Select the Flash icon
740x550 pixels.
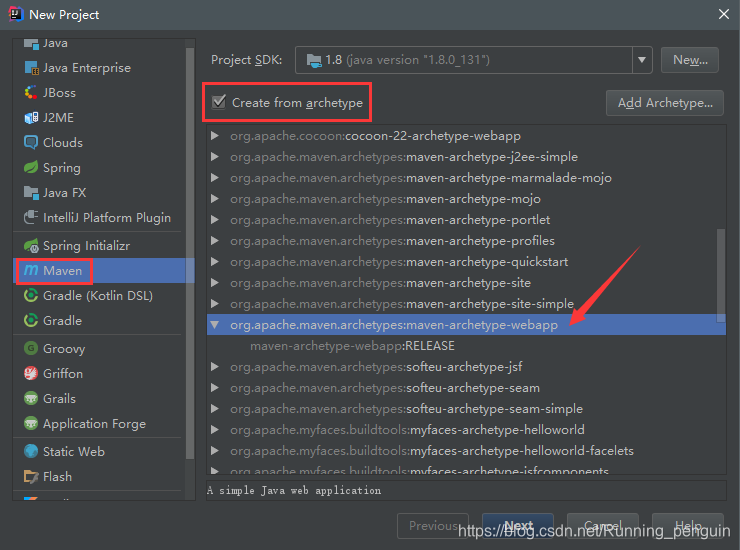point(31,477)
